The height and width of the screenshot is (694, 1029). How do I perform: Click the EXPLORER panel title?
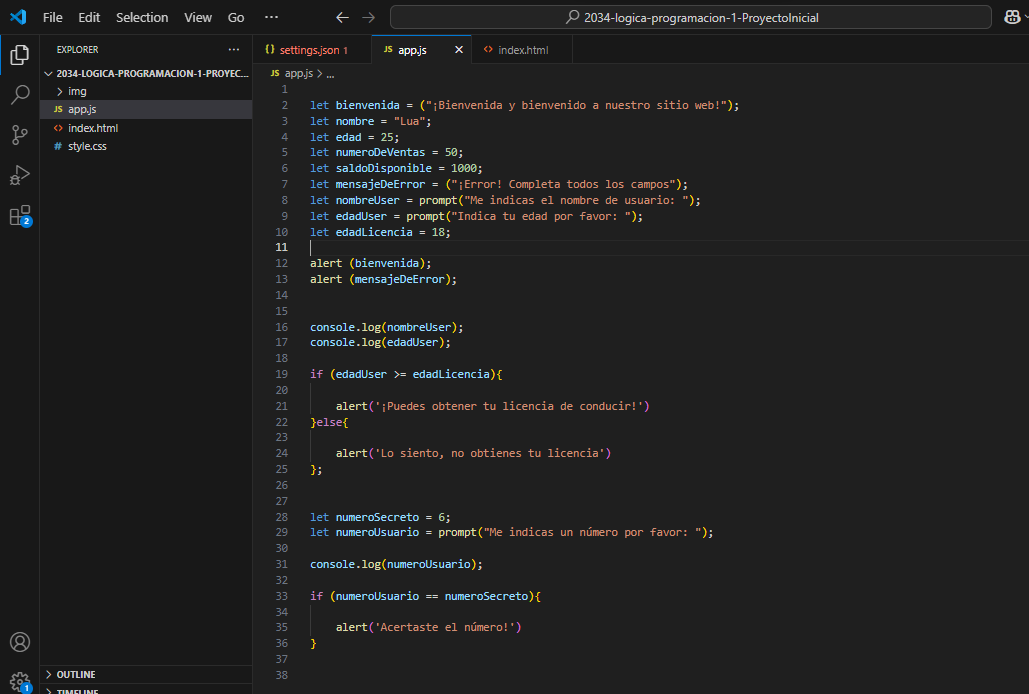pos(77,50)
